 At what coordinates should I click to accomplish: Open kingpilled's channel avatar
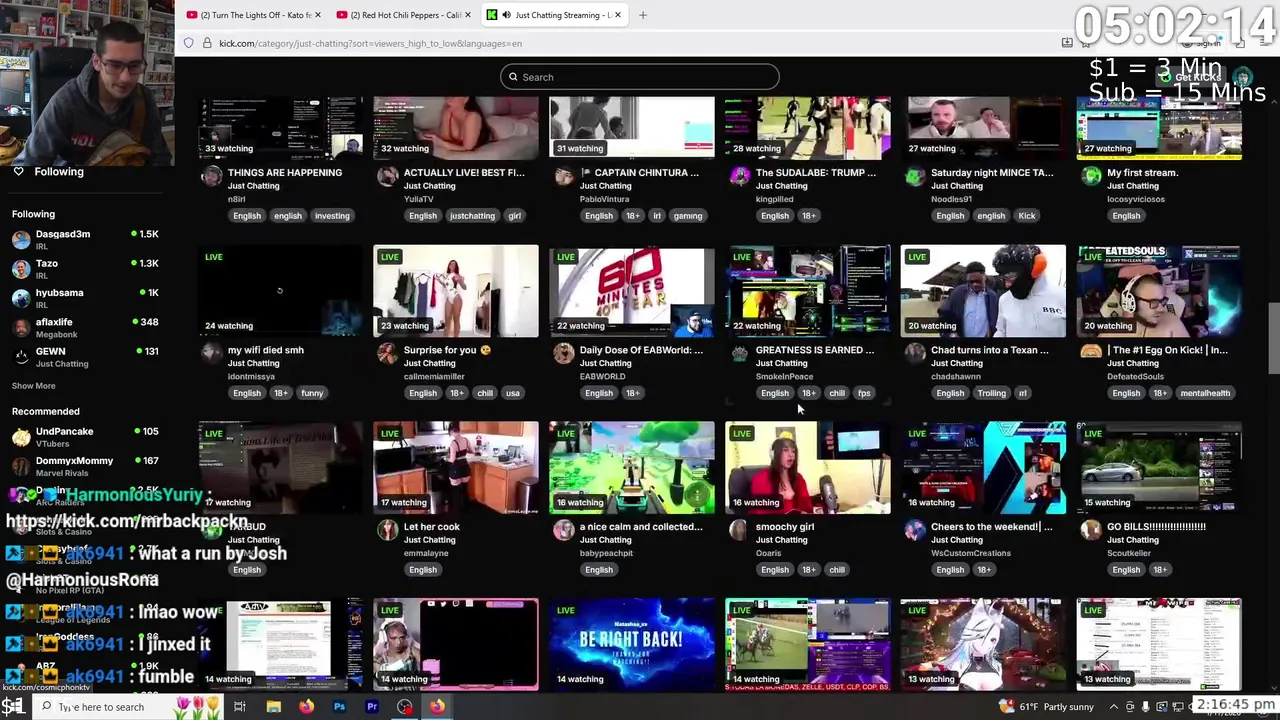(740, 176)
